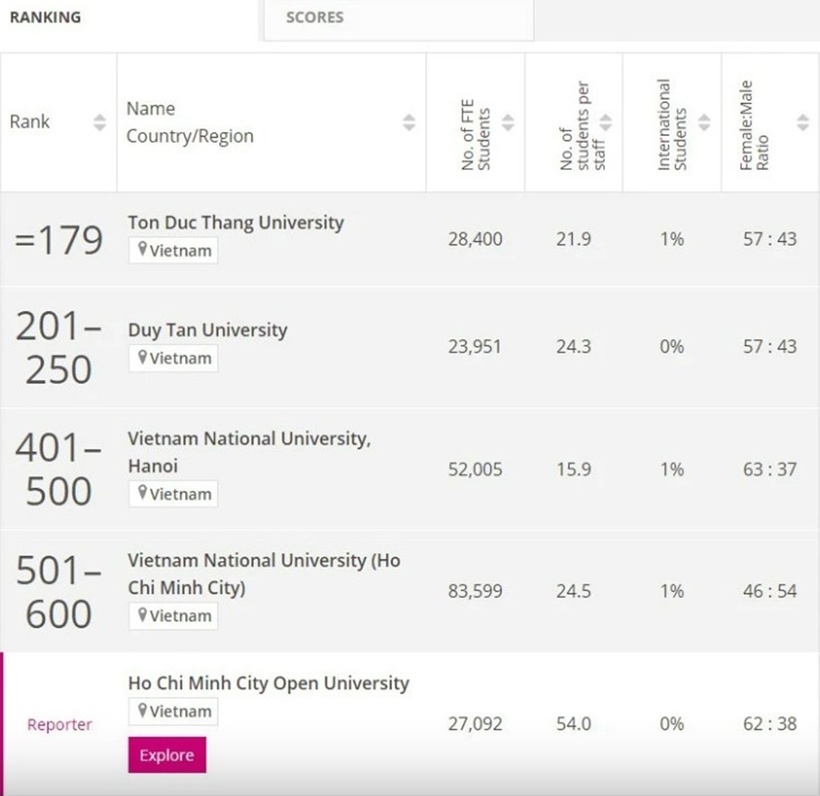Viewport: 820px width, 796px height.
Task: Switch to the RANKING tab
Action: click(45, 17)
